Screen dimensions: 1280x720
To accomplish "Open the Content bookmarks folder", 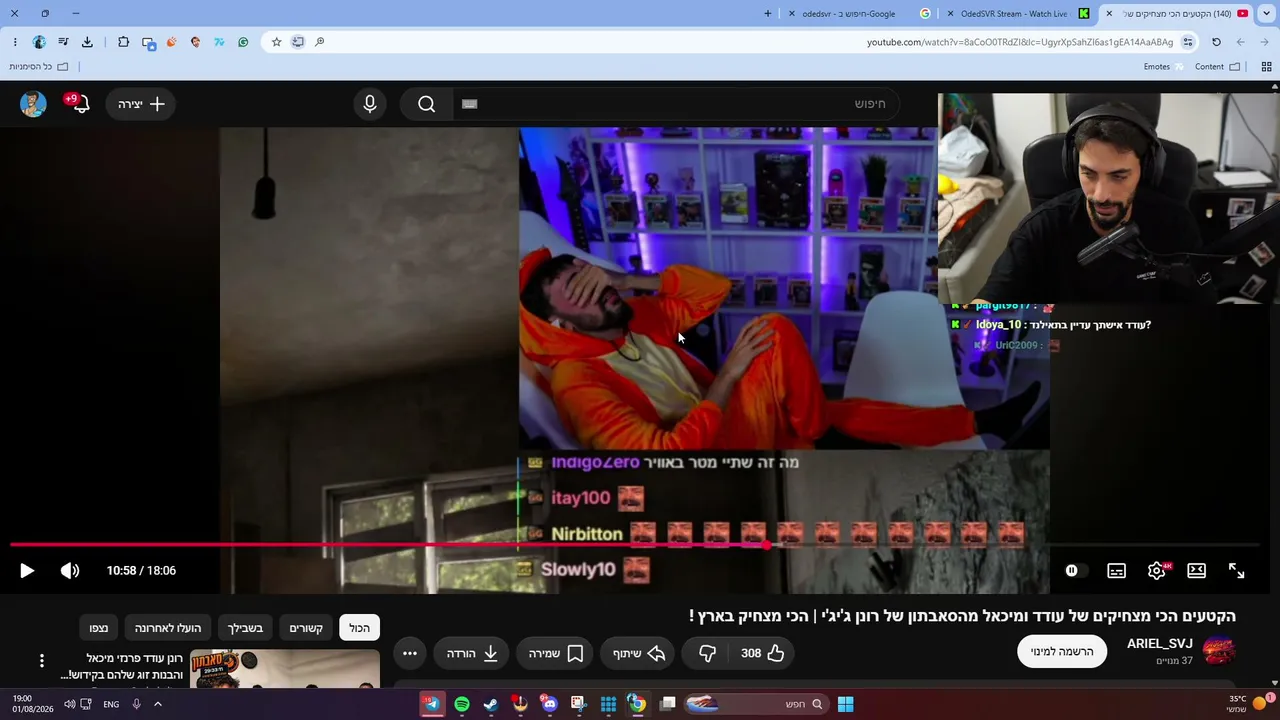I will pyautogui.click(x=1217, y=67).
